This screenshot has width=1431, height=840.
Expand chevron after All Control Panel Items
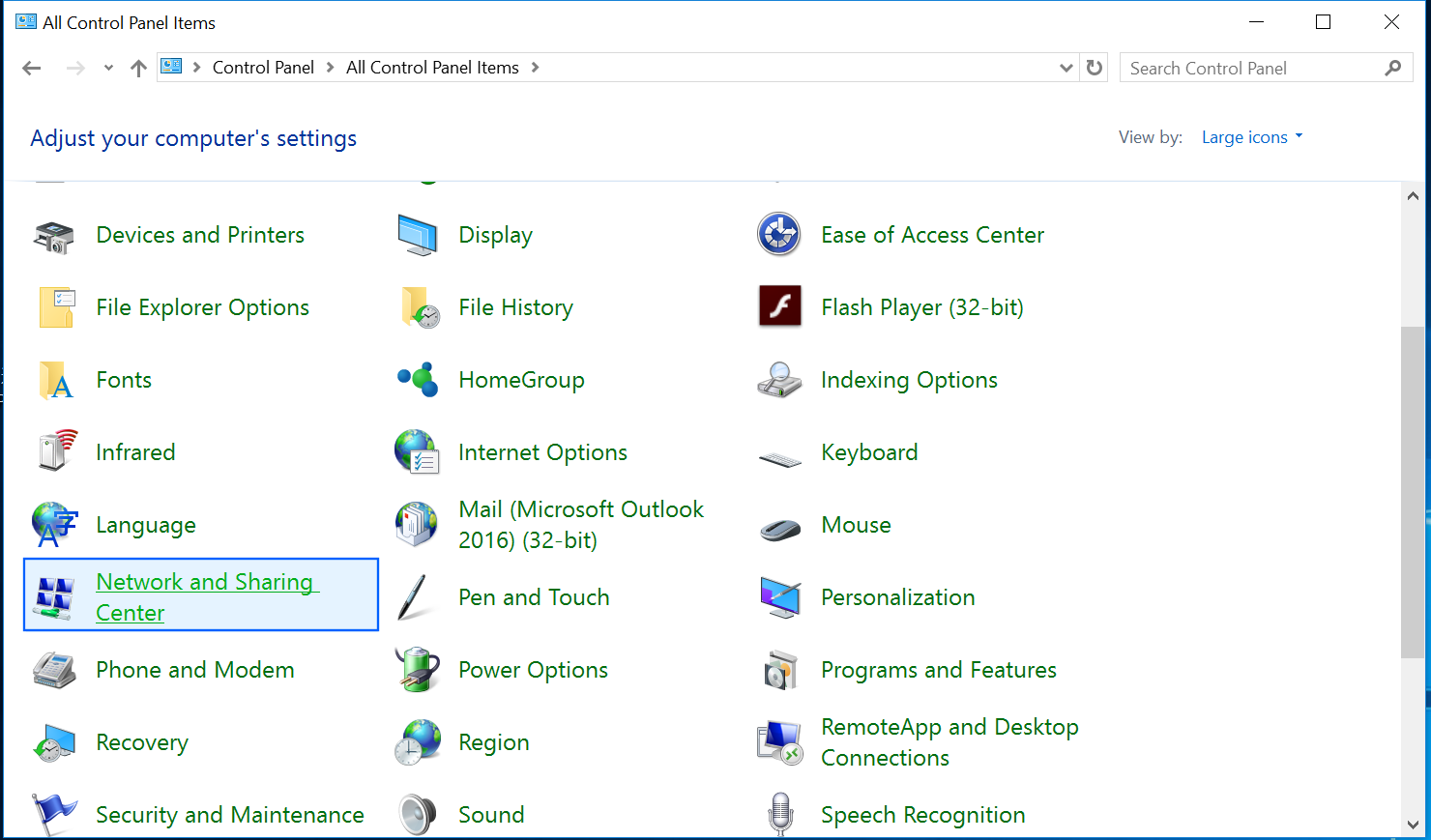point(535,68)
